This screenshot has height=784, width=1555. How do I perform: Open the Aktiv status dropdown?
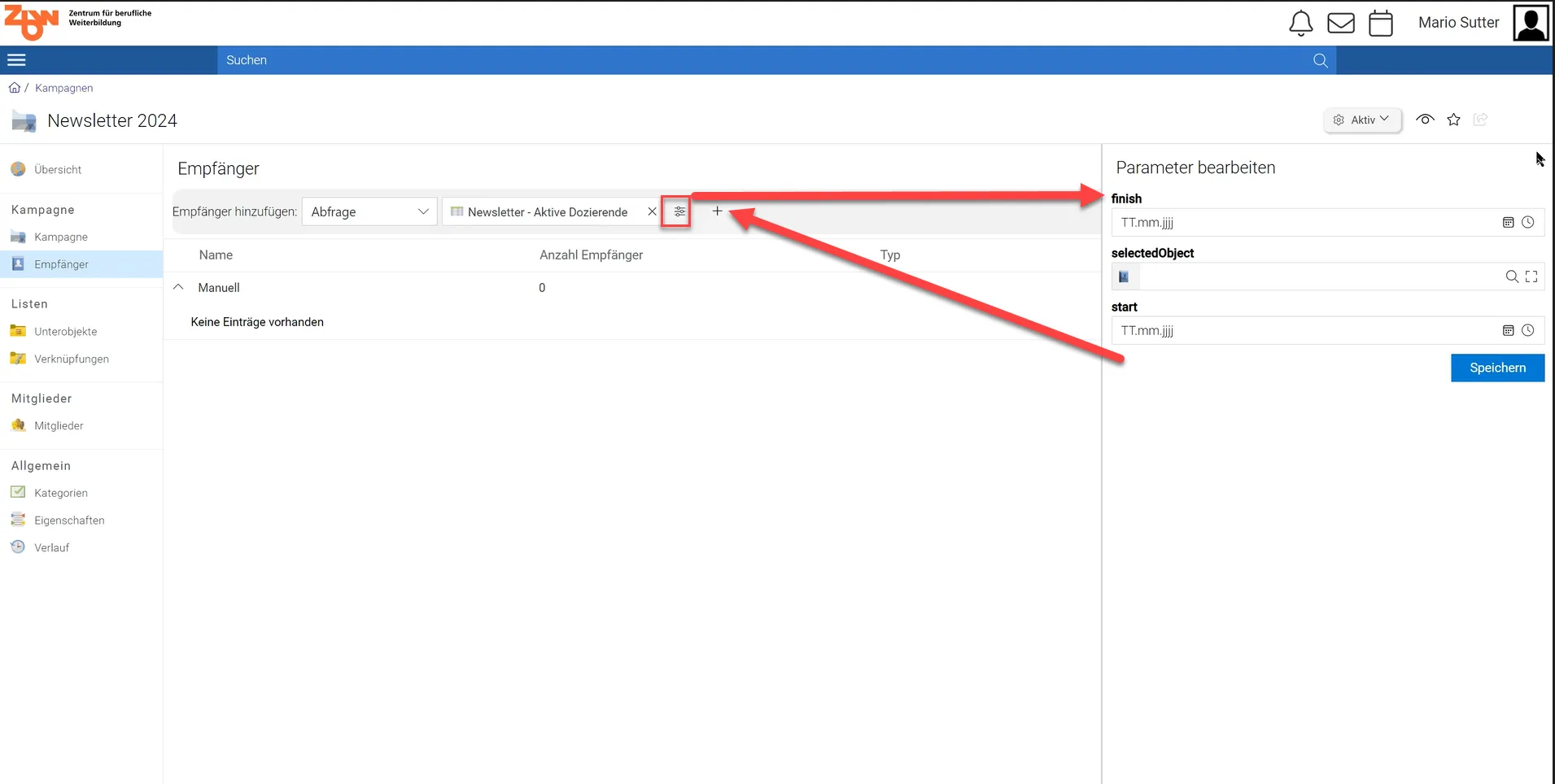click(1363, 120)
